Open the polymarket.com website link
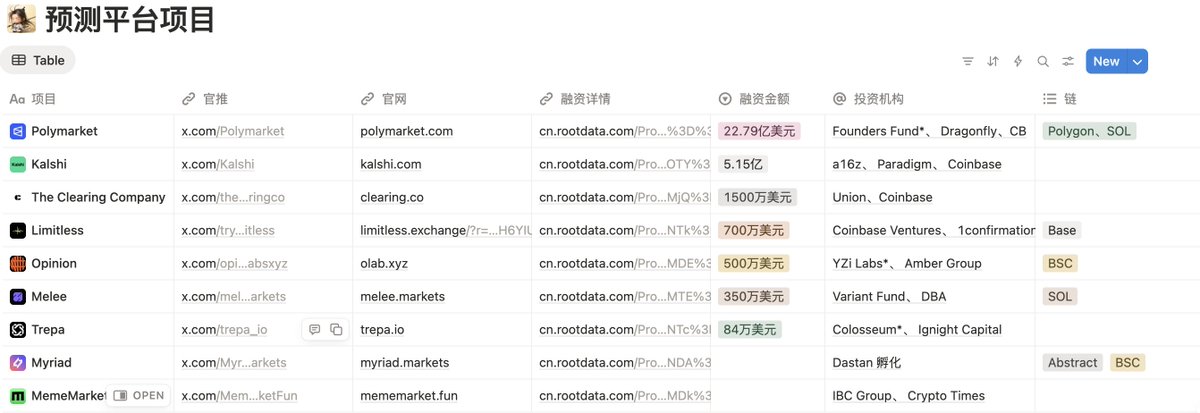Screen dimensions: 1200x413 point(407,131)
